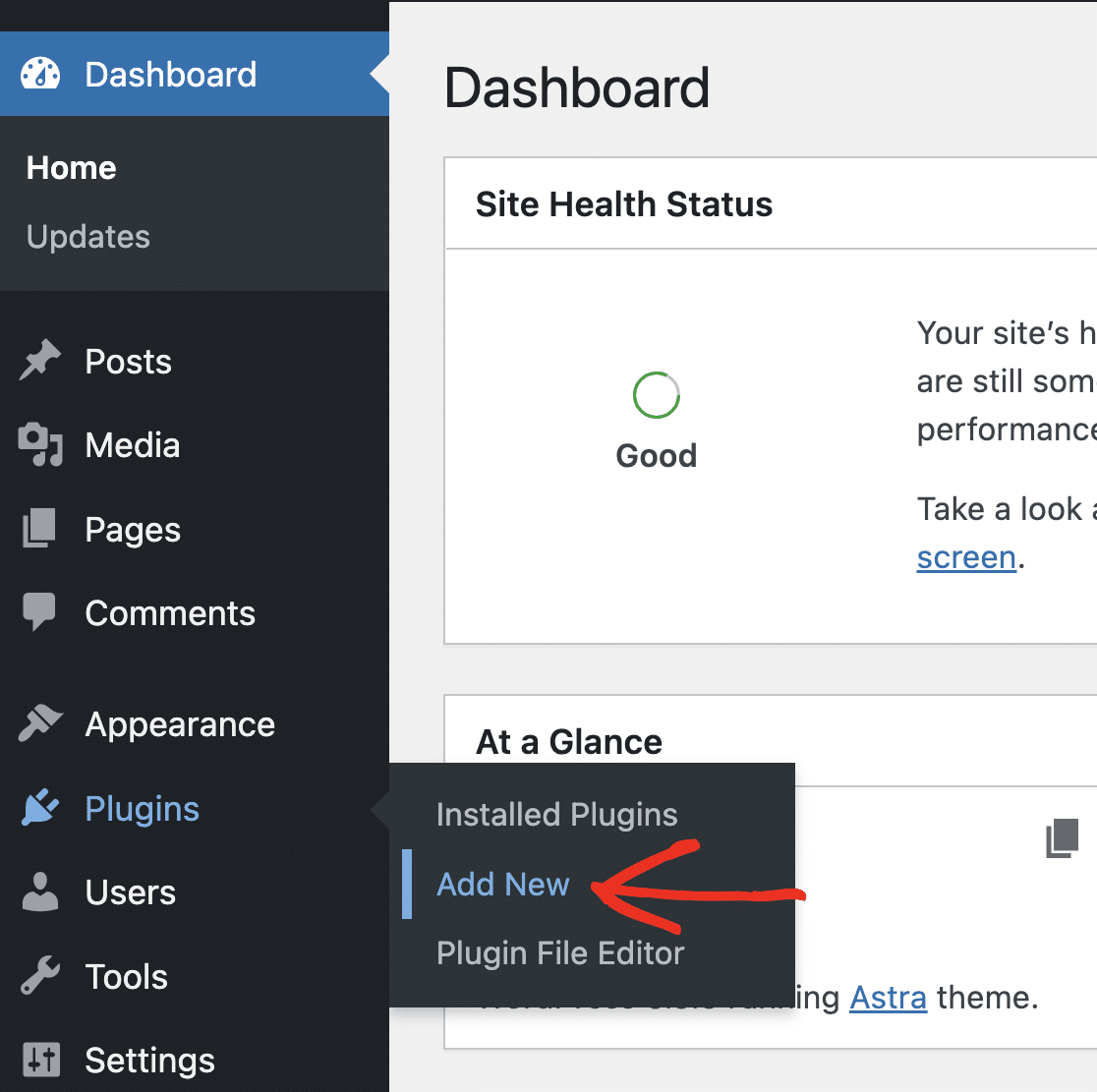The width and height of the screenshot is (1097, 1092).
Task: Select Installed Plugins from flyout
Action: point(557,815)
